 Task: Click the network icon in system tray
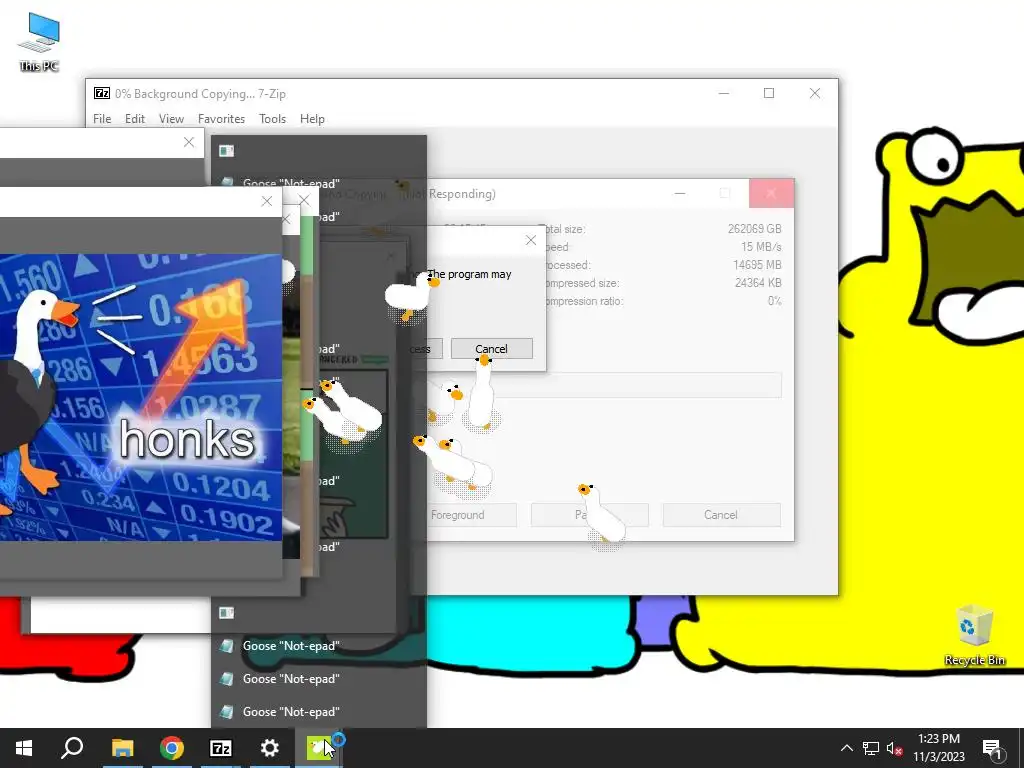tap(871, 748)
